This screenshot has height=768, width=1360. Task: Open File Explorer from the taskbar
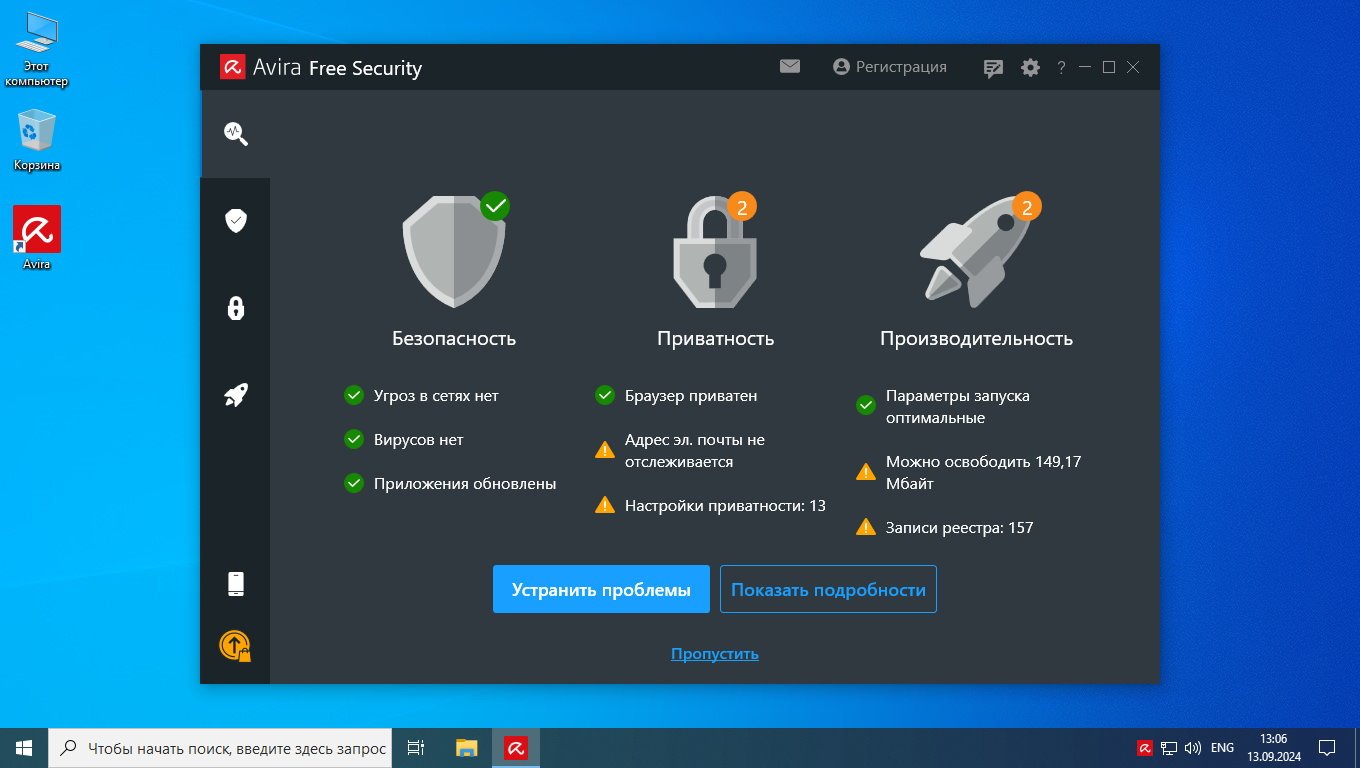point(467,748)
